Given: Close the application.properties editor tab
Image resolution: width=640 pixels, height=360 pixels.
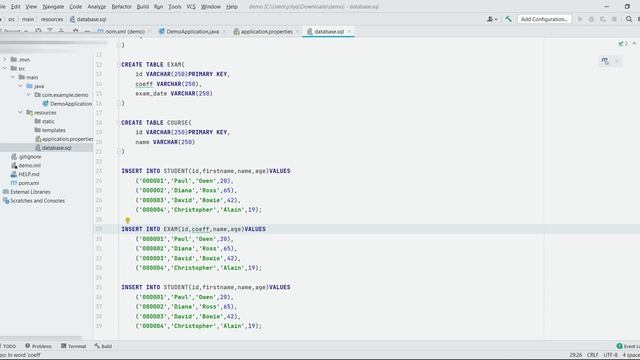Looking at the screenshot, I should coord(298,31).
